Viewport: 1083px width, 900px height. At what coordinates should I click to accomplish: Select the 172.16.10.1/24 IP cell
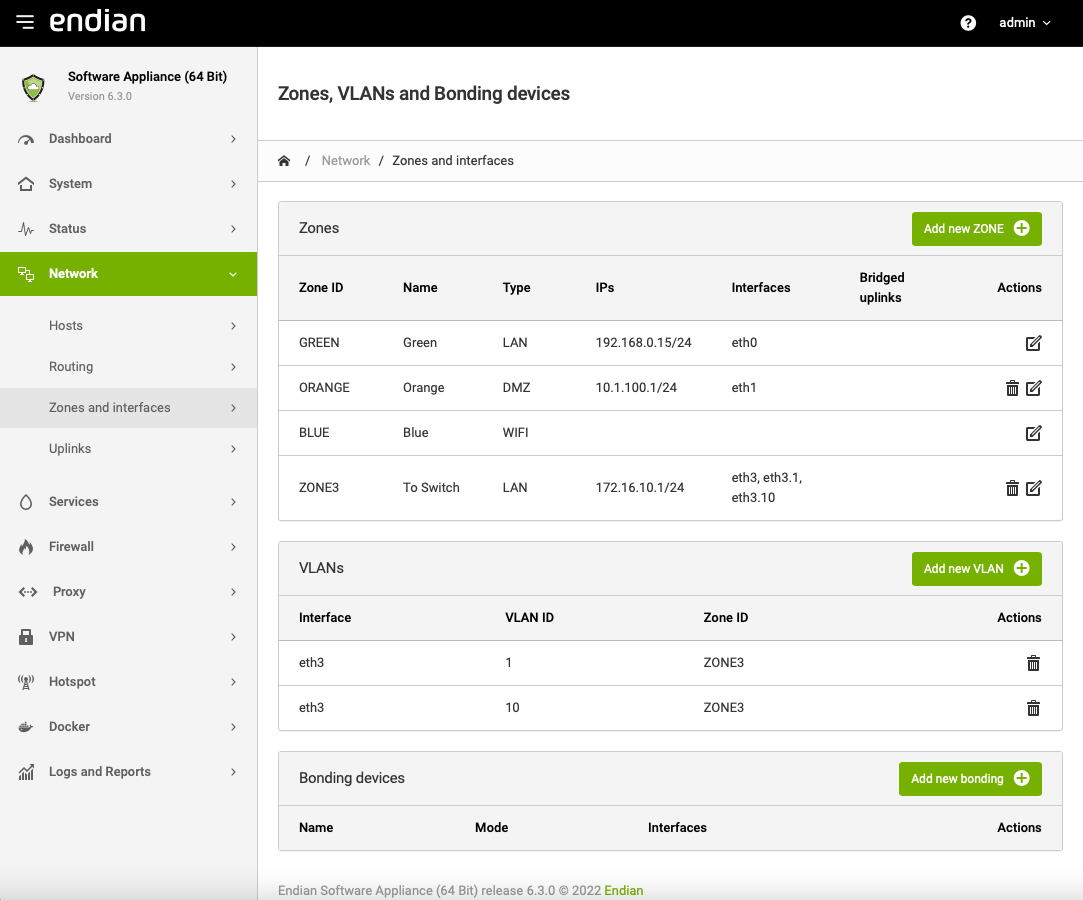coord(640,488)
